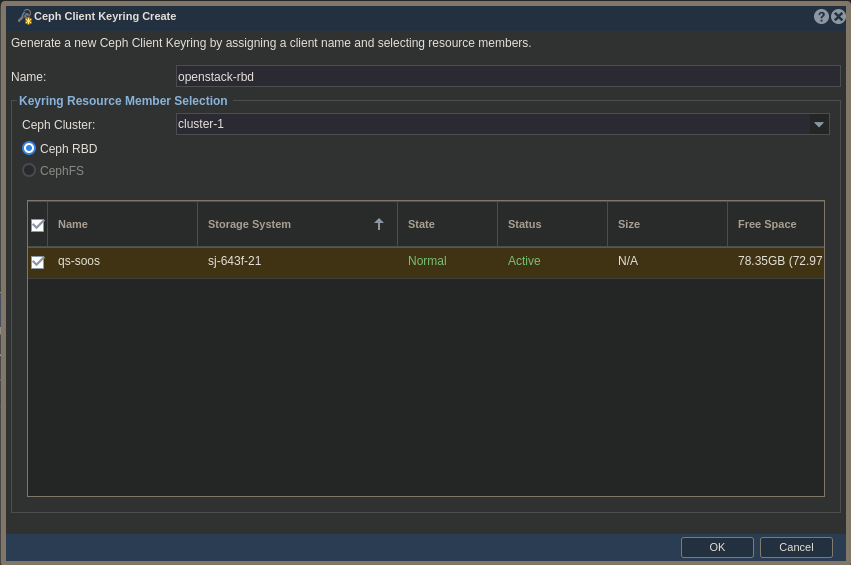851x565 pixels.
Task: Click the keyring icon in title bar
Action: 25,16
